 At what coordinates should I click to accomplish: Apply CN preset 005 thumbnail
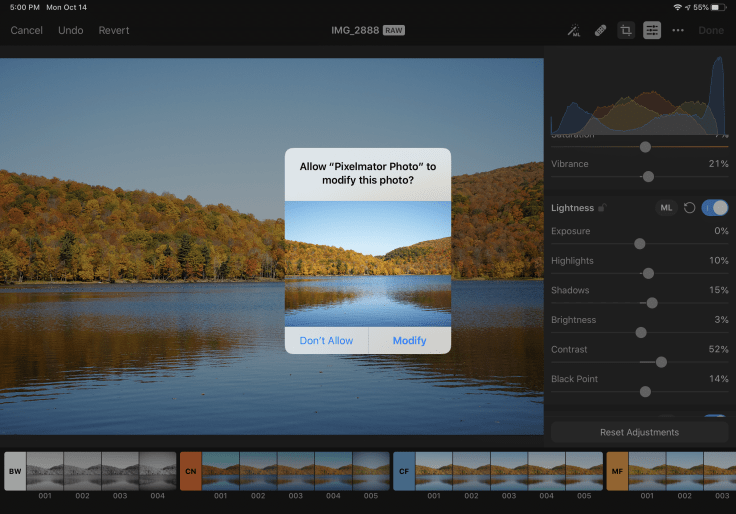[371, 471]
